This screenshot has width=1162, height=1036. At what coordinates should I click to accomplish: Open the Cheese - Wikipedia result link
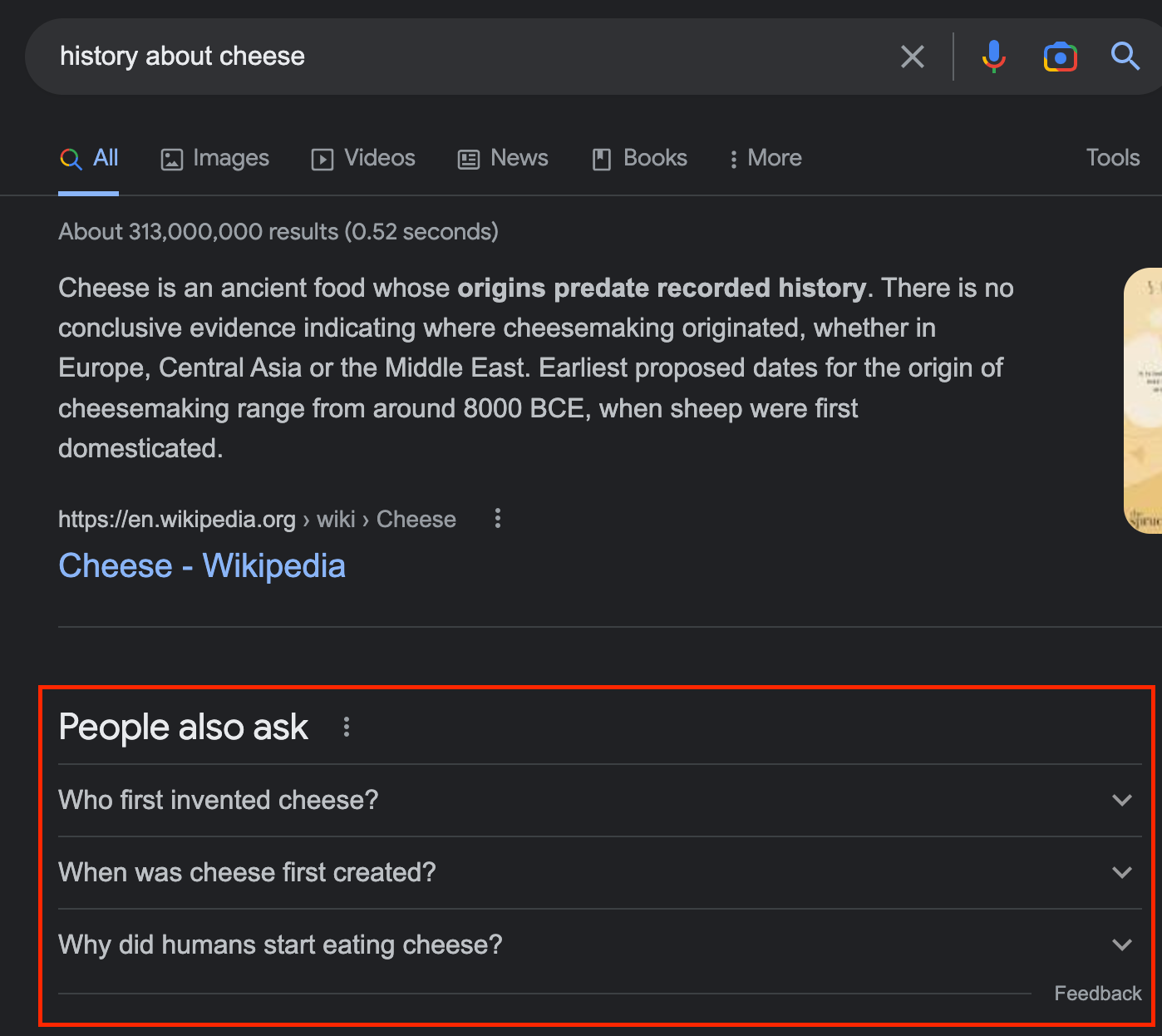coord(202,566)
